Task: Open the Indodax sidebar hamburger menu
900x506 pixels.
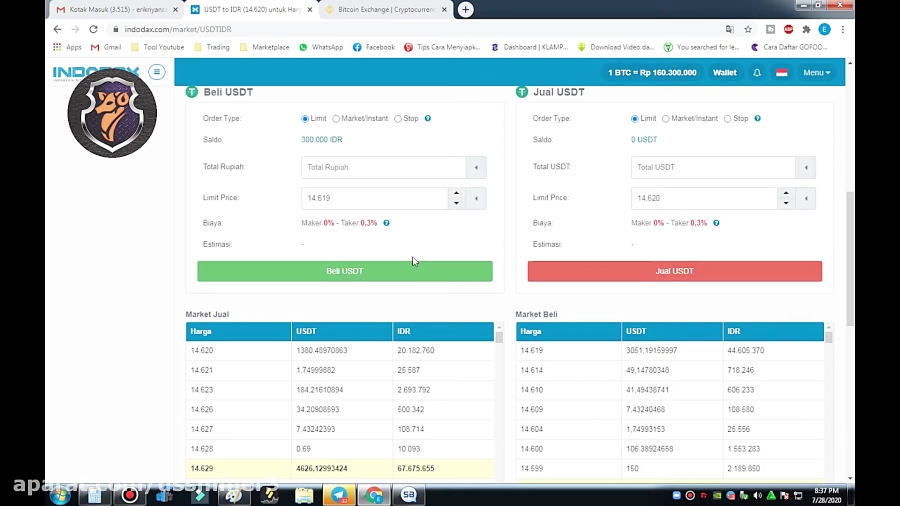Action: 157,72
